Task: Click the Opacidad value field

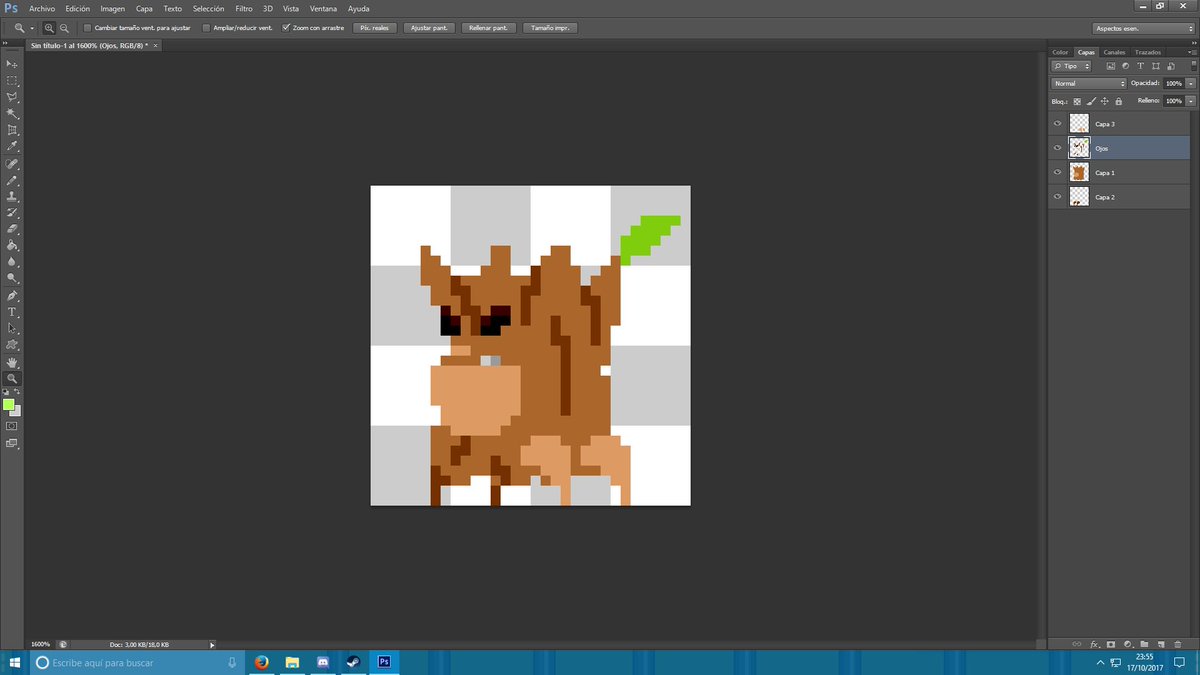Action: 1173,83
